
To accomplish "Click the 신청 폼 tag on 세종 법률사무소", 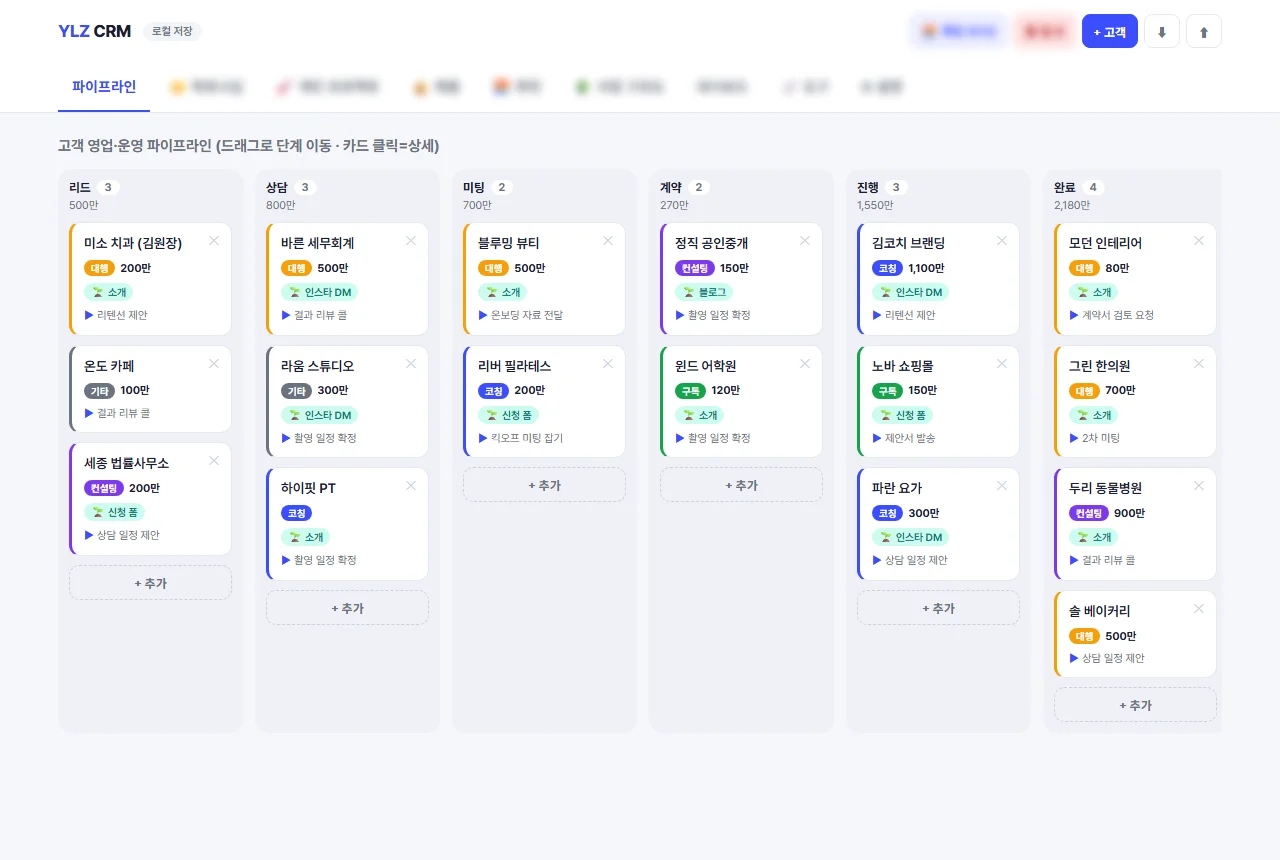I will [114, 512].
